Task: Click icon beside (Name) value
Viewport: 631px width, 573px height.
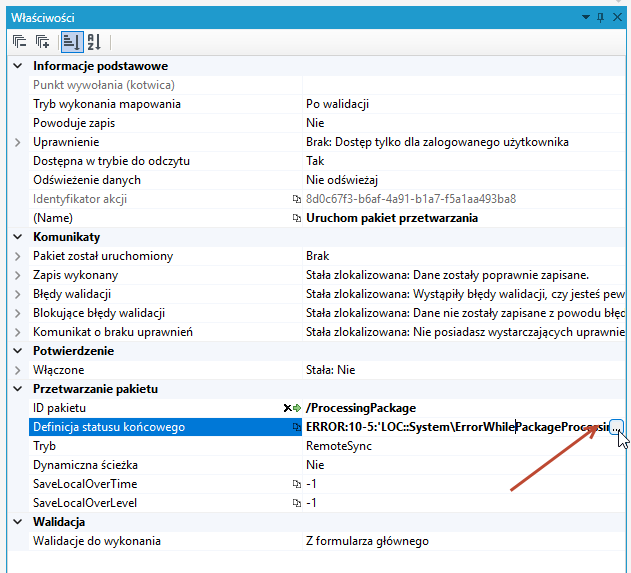Action: pos(297,218)
